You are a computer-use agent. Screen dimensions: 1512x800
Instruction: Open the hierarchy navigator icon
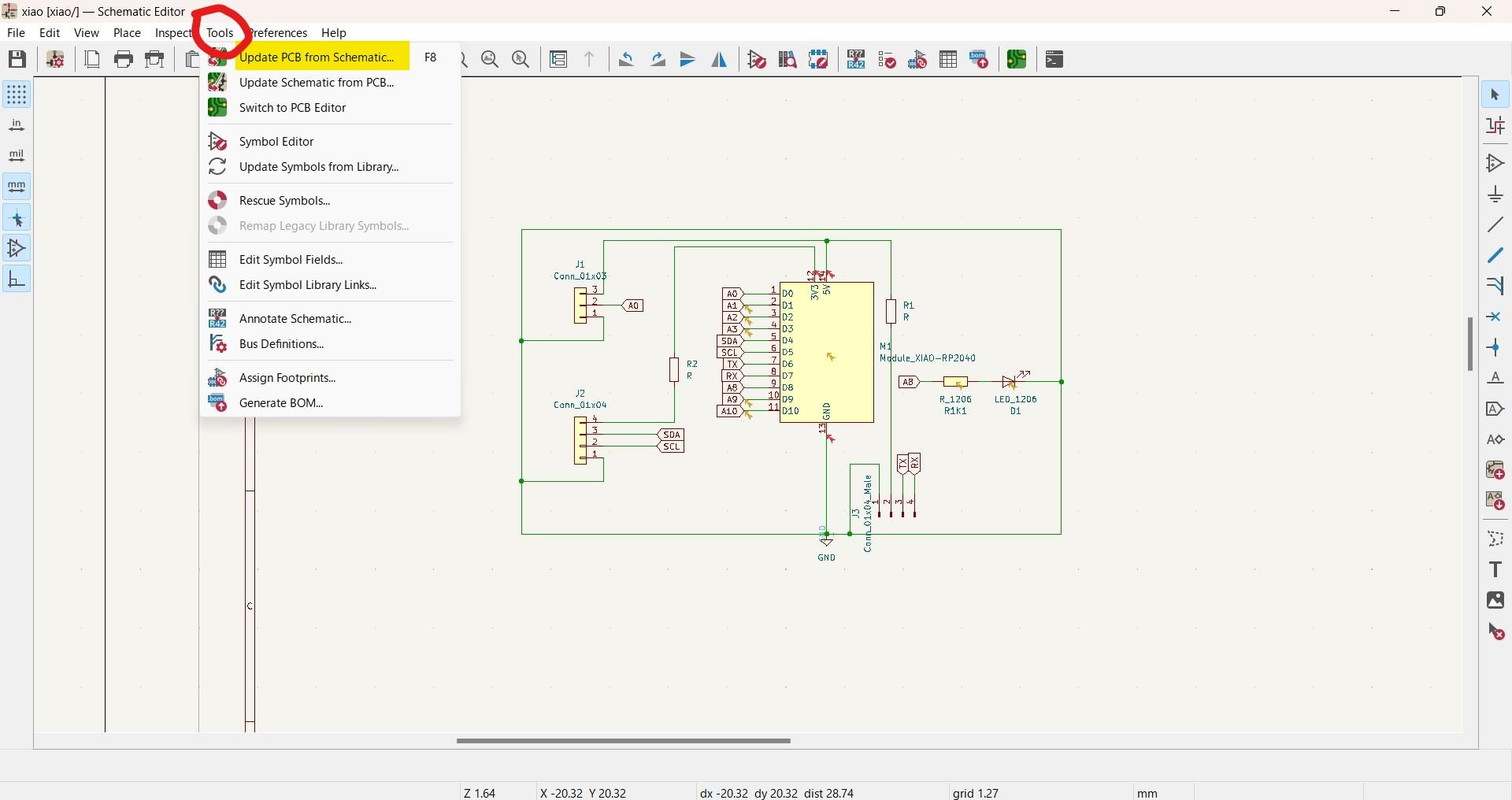point(559,60)
